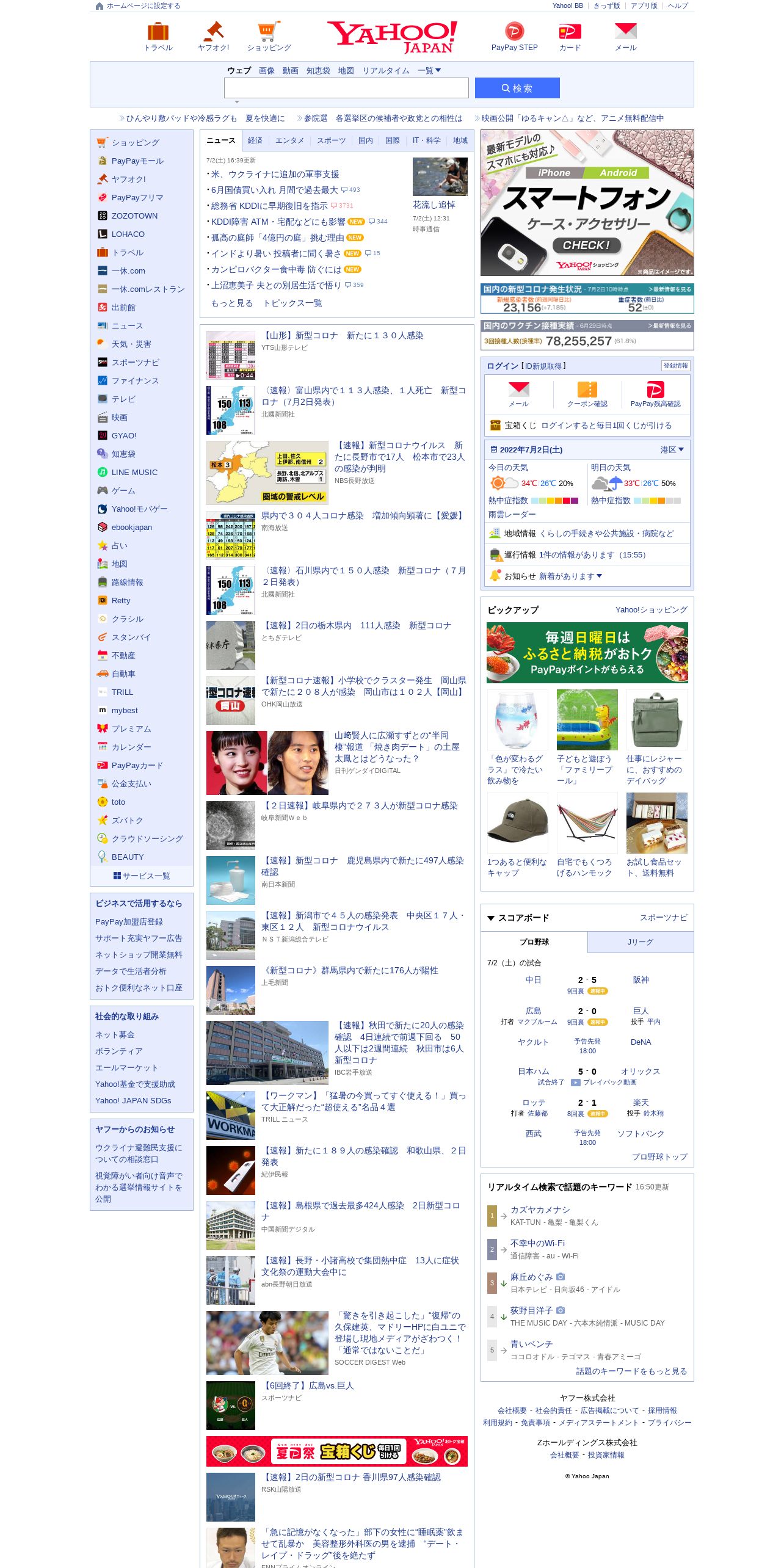Switch to the IT・科学 news tab
The height and width of the screenshot is (1568, 784).
click(x=426, y=140)
